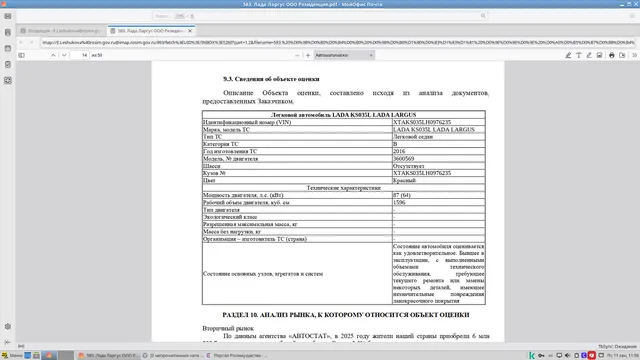Click the magnifier icon in the search field
The height and width of the screenshot is (360, 640).
point(483,16)
